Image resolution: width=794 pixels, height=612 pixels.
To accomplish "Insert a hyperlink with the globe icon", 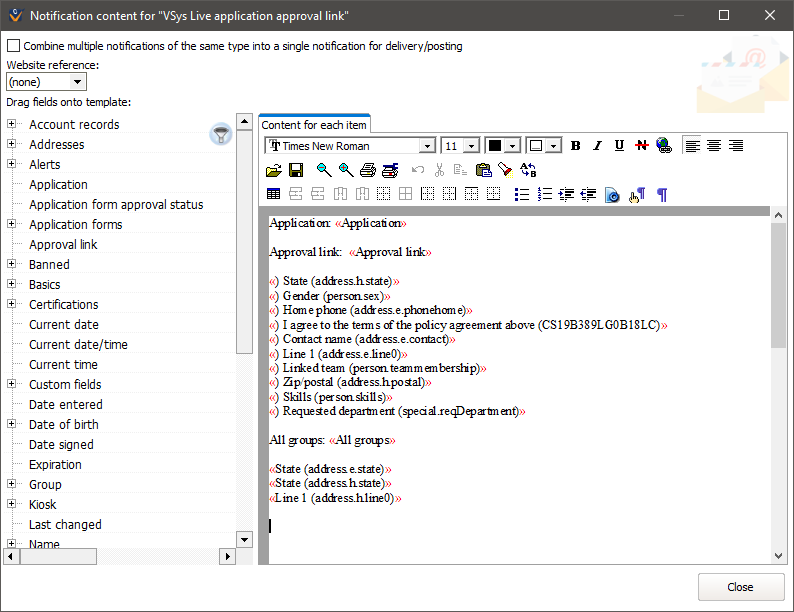I will 664,146.
